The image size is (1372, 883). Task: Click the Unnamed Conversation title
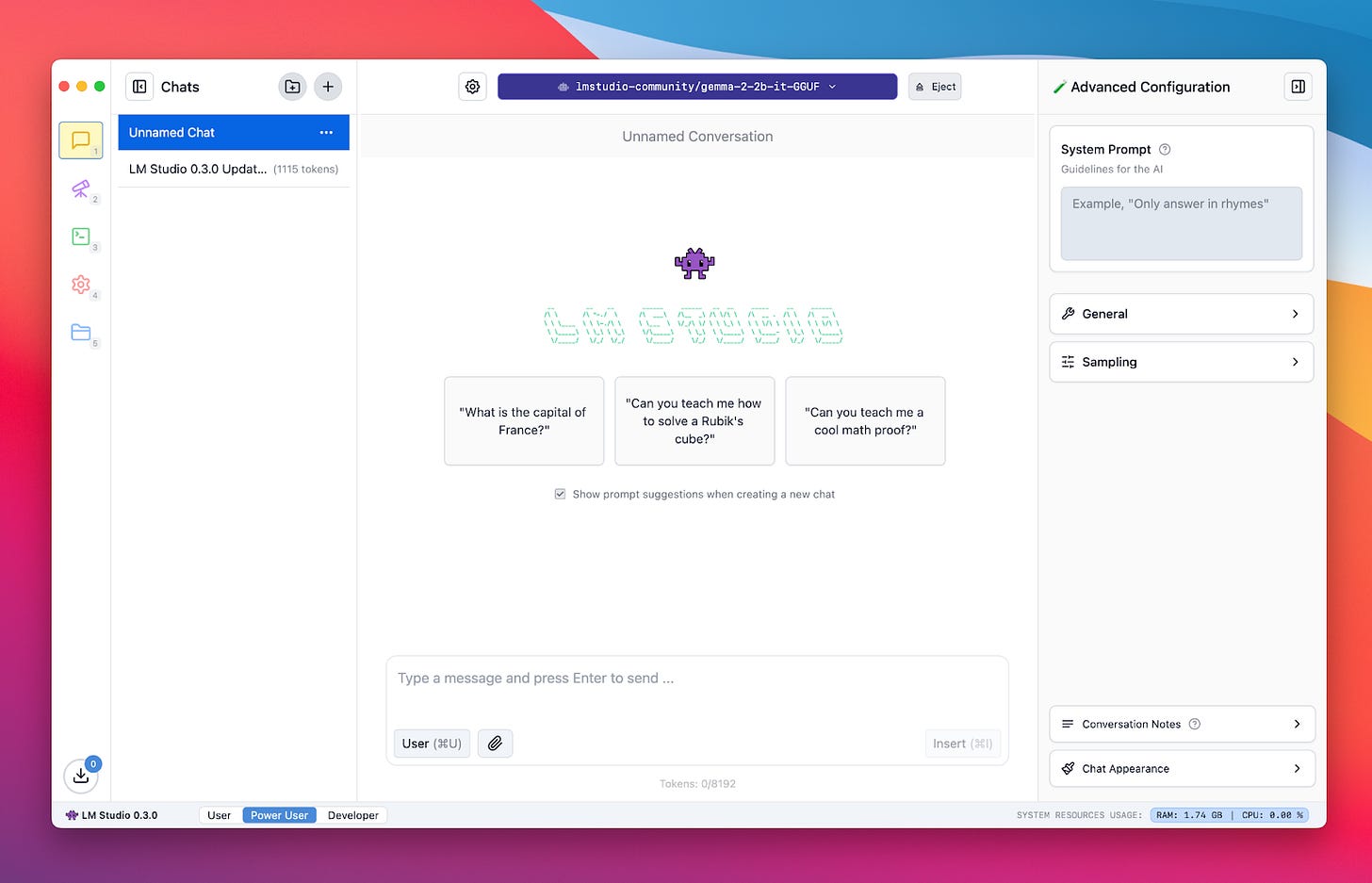point(697,137)
